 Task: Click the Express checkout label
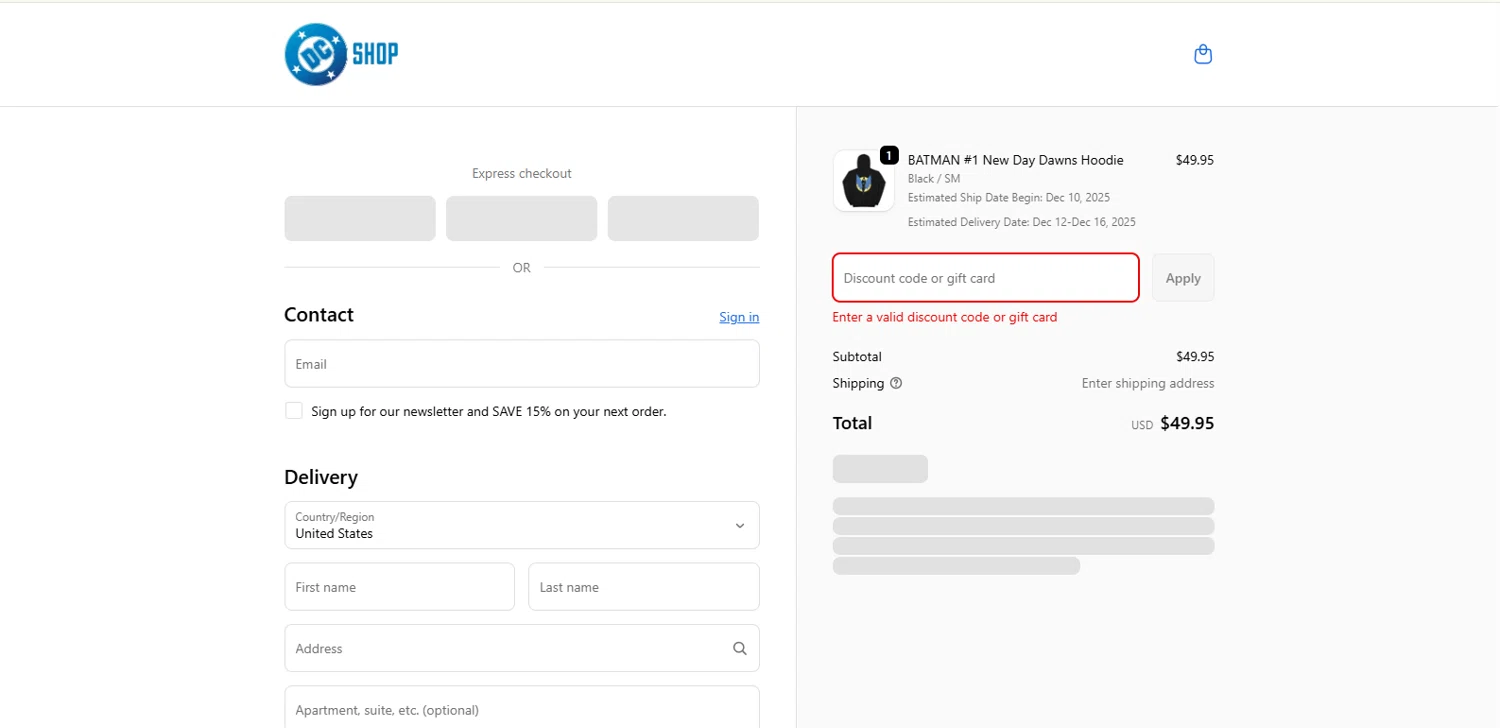click(522, 173)
